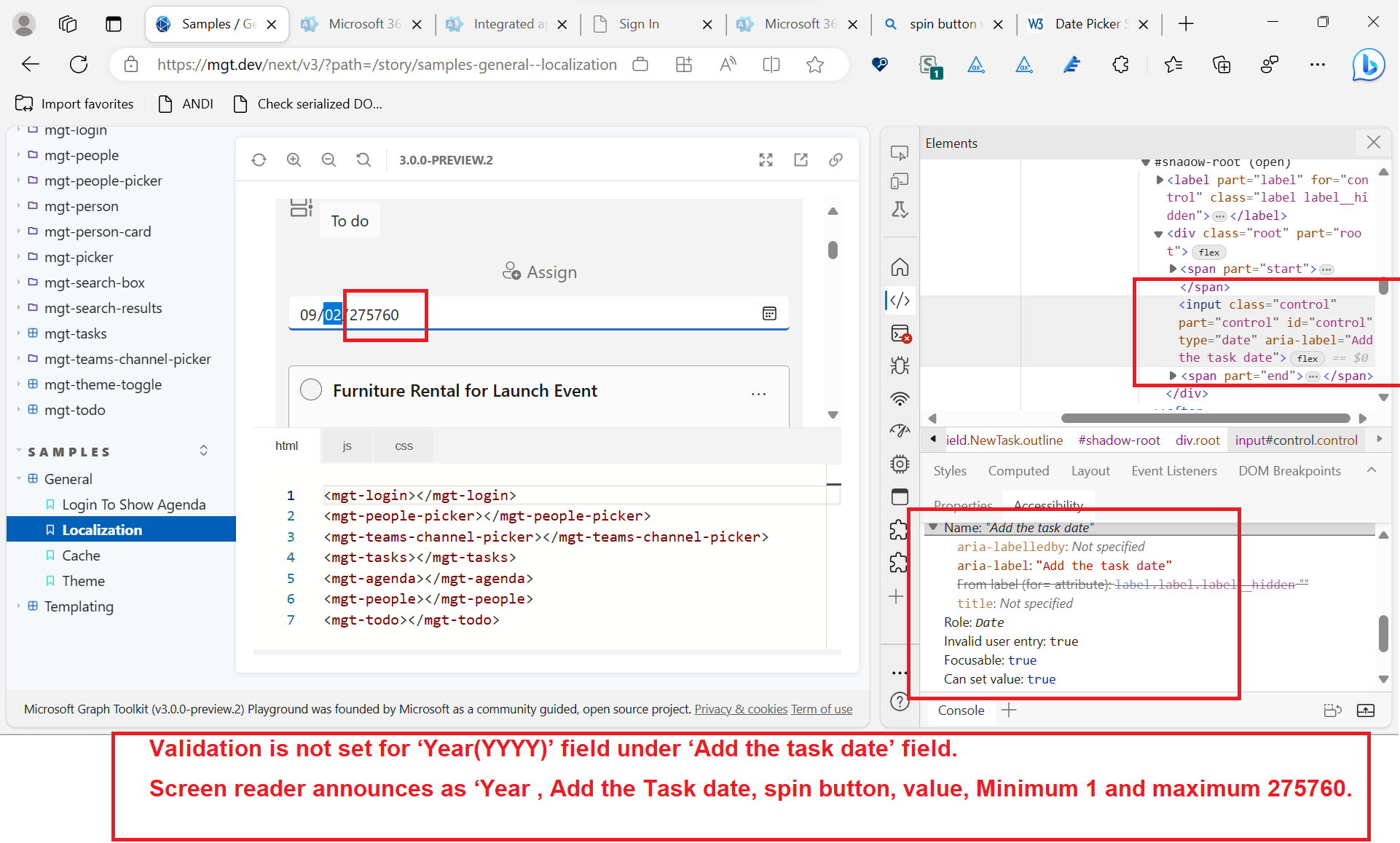Toggle device emulation mode in DevTools
Viewport: 1400px width, 843px height.
900,181
